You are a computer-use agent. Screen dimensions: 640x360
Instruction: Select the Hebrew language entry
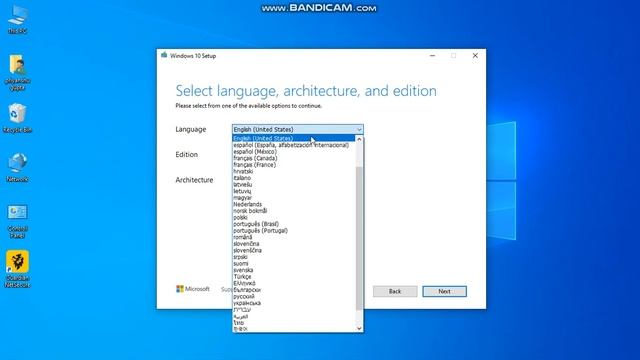click(x=294, y=309)
